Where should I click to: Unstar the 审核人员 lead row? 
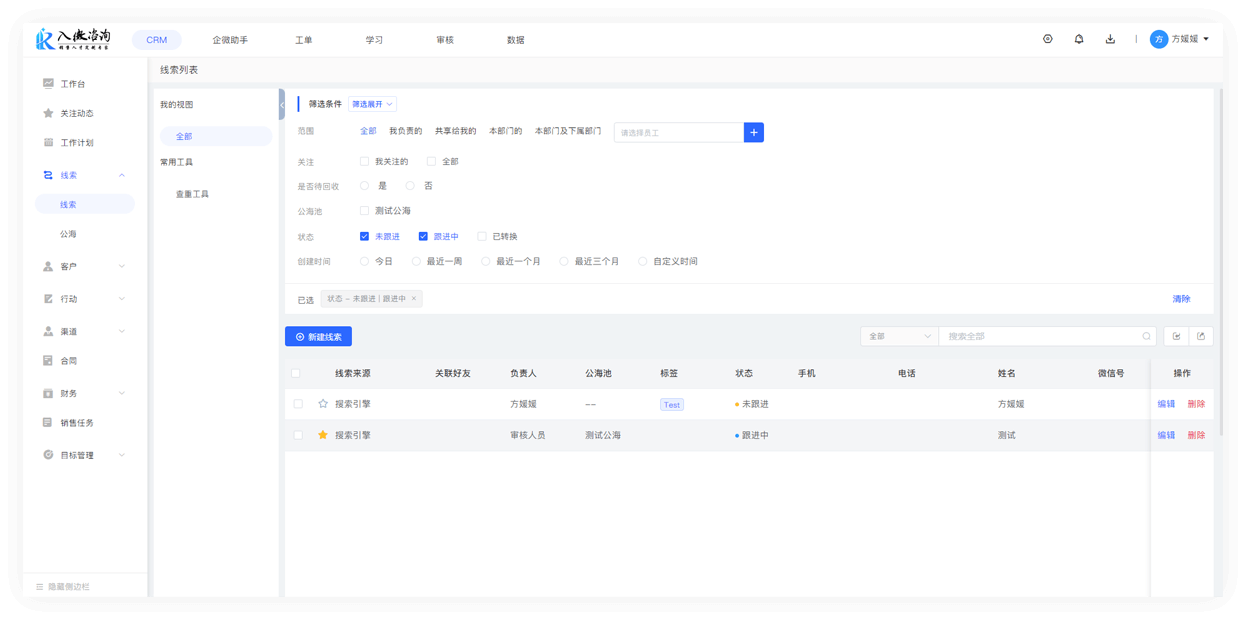[323, 435]
